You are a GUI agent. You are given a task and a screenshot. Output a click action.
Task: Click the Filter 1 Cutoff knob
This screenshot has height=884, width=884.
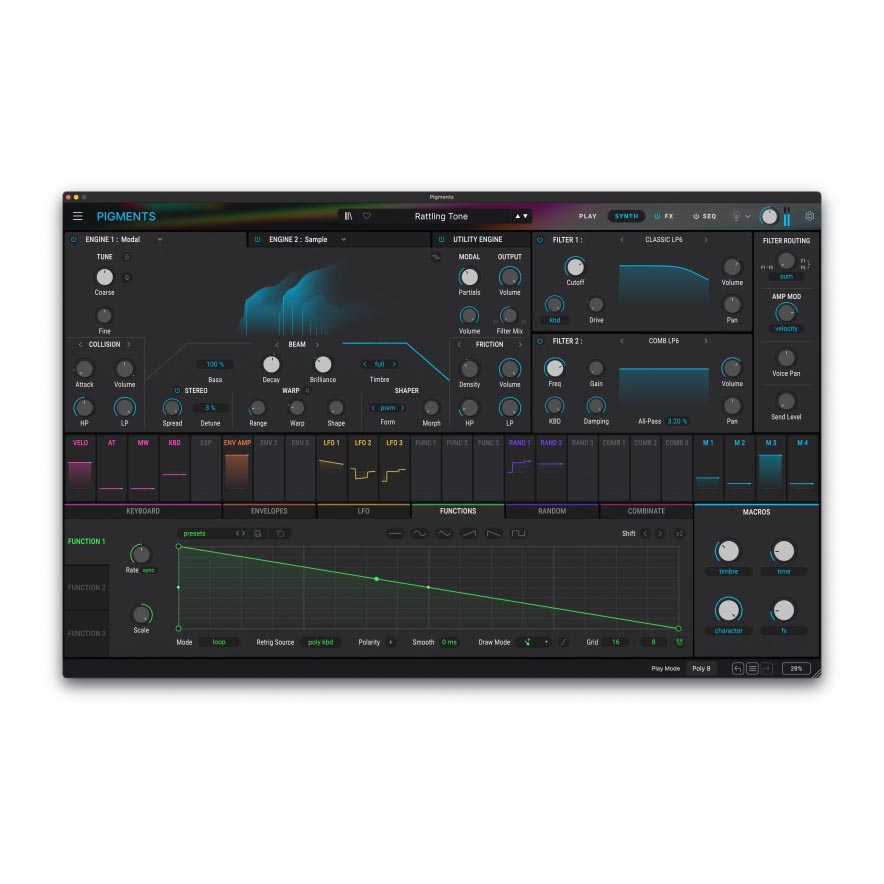pyautogui.click(x=575, y=267)
